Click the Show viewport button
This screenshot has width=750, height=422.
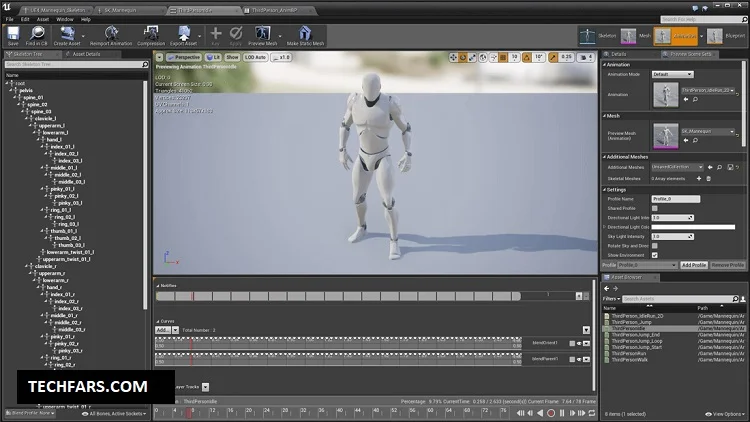click(x=232, y=57)
